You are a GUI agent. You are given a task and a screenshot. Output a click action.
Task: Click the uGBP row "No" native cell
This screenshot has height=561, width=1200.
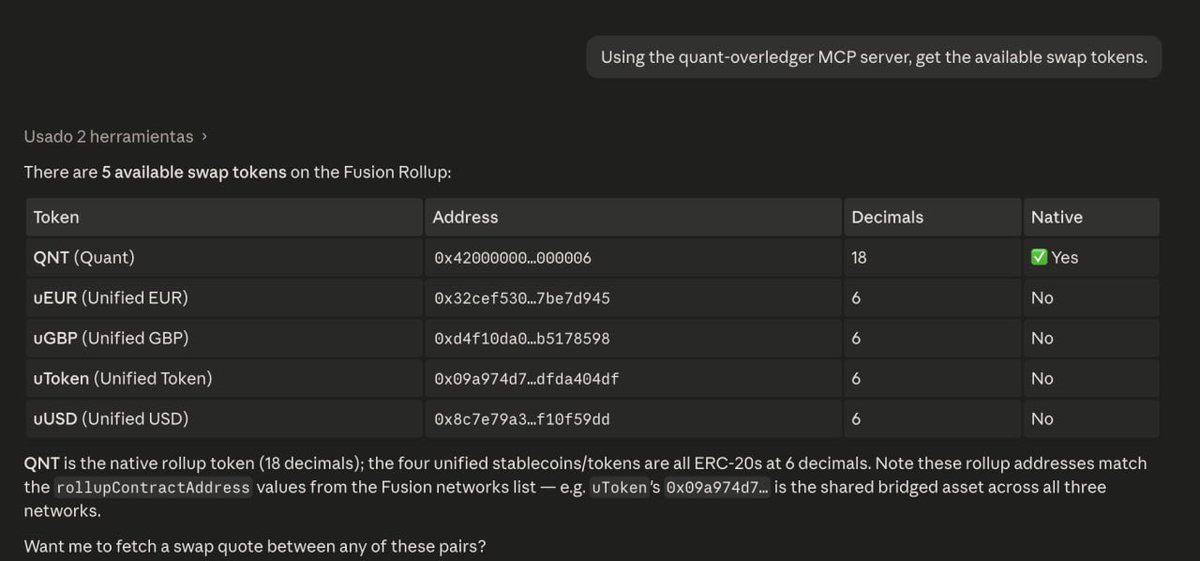1091,338
